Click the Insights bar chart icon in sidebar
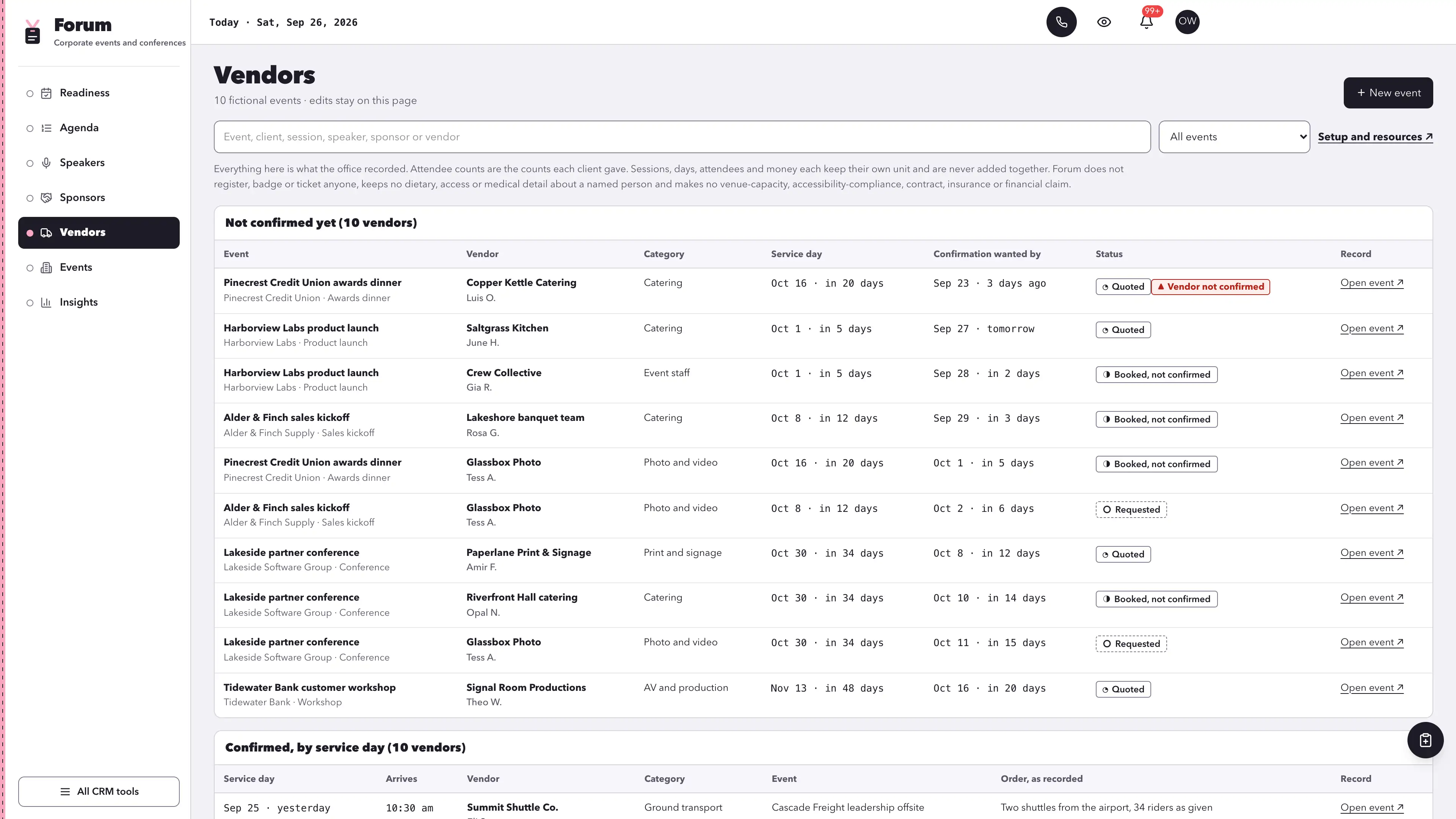This screenshot has width=1456, height=819. (x=46, y=303)
